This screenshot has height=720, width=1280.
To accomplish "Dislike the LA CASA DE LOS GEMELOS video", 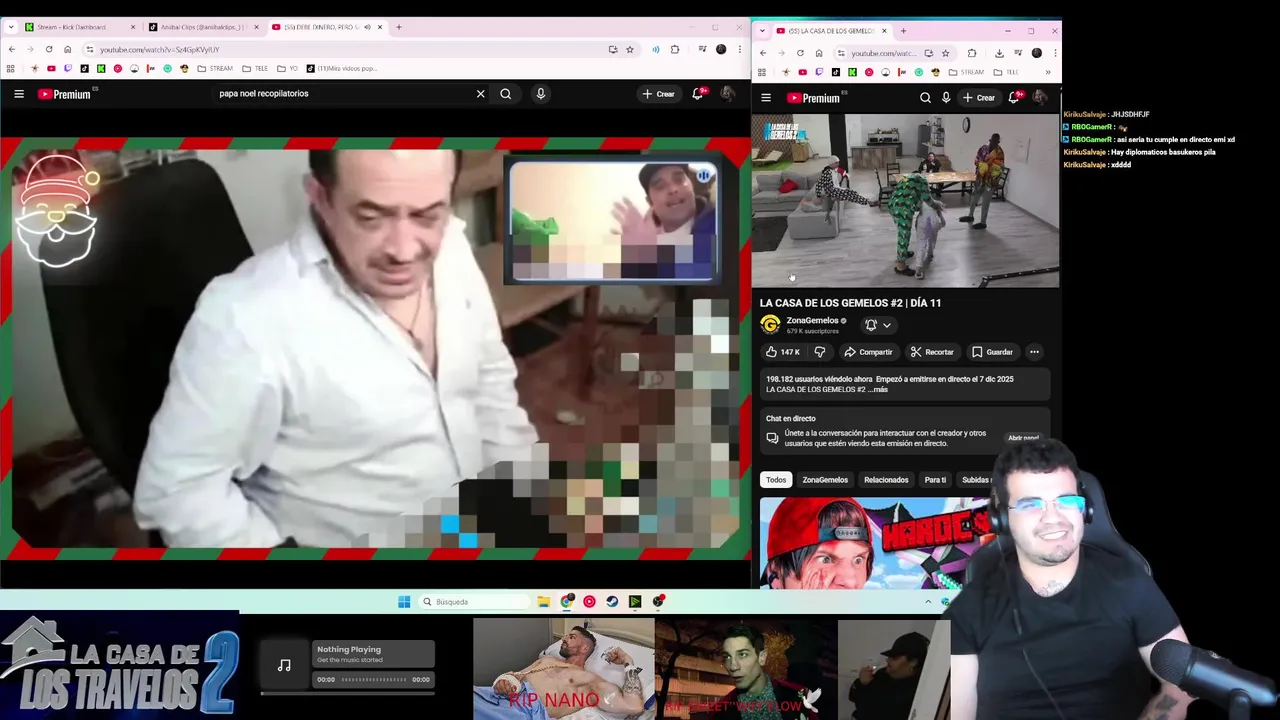I will coord(820,352).
